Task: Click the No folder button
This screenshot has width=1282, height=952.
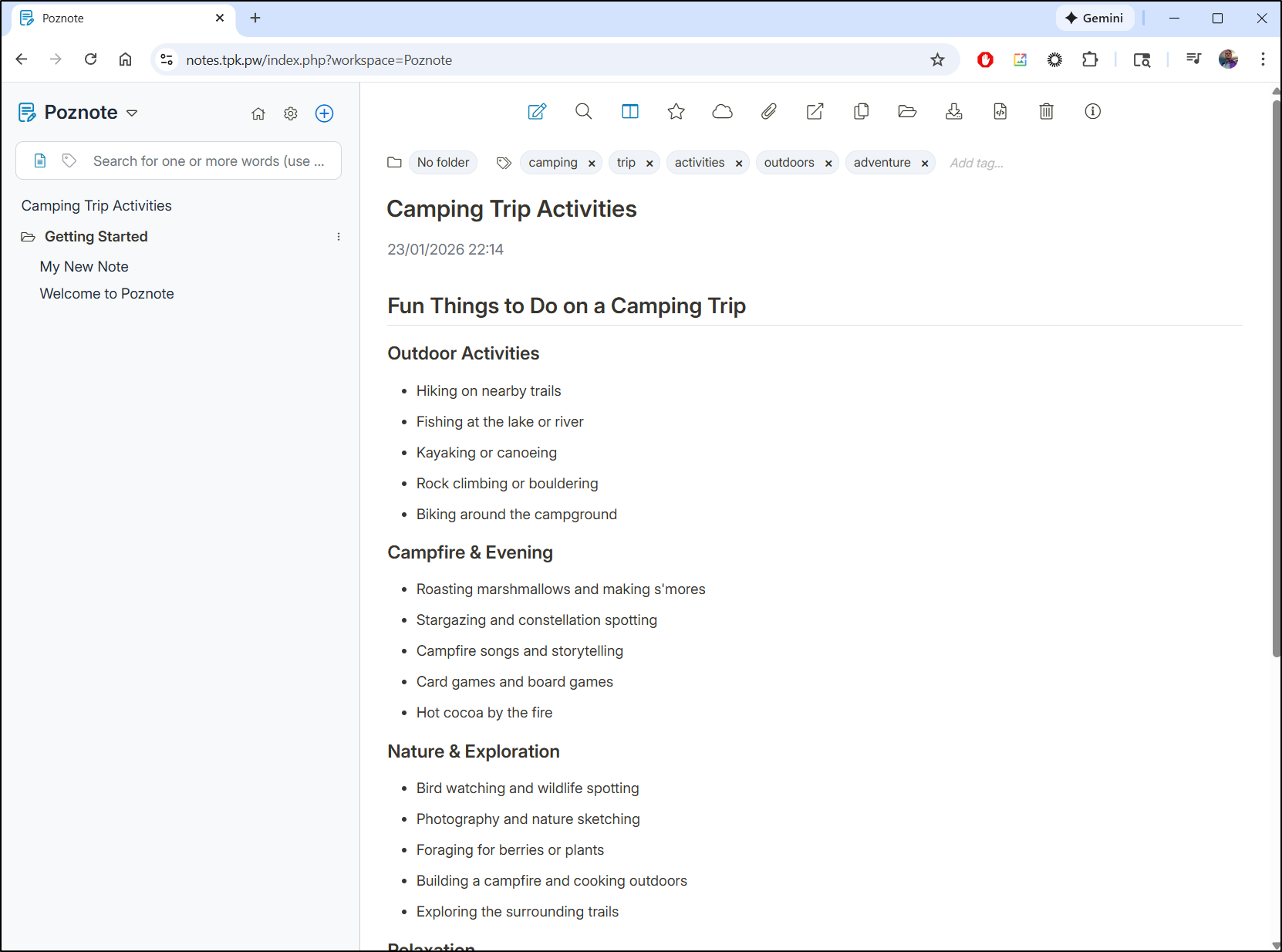Action: [x=443, y=163]
